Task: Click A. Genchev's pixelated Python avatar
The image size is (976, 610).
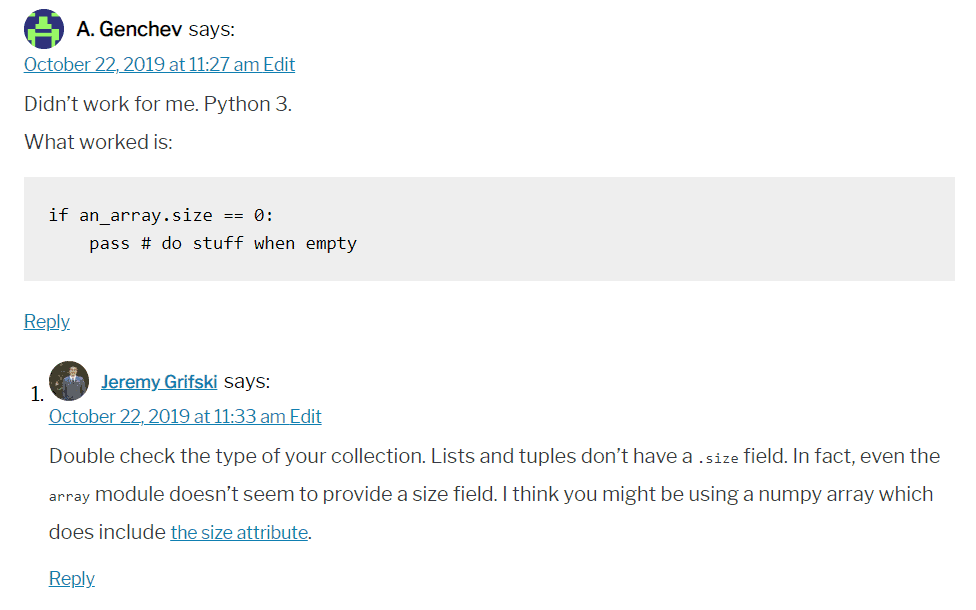Action: [x=43, y=28]
